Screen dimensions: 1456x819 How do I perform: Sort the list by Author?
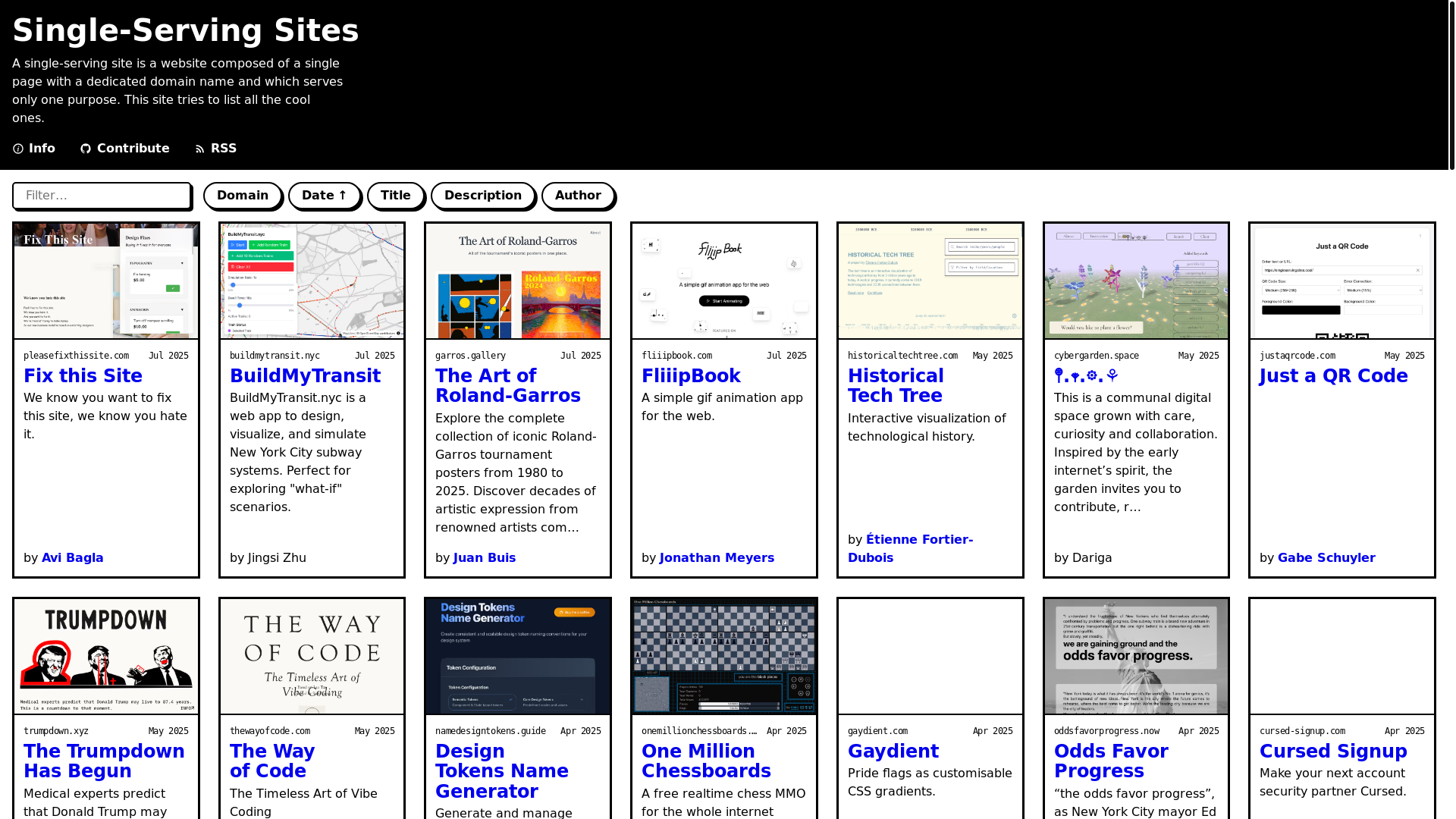(578, 196)
